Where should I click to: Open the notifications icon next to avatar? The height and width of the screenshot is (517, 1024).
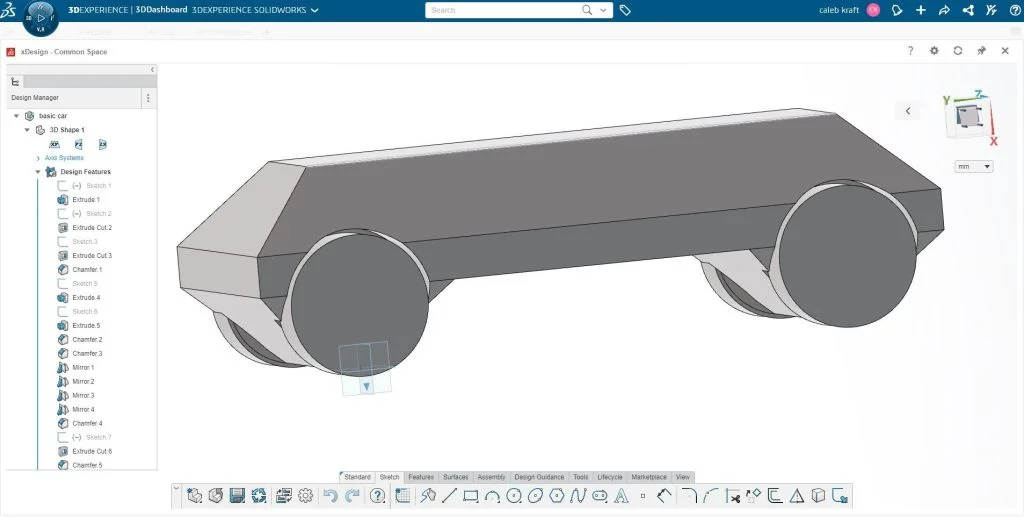(897, 10)
